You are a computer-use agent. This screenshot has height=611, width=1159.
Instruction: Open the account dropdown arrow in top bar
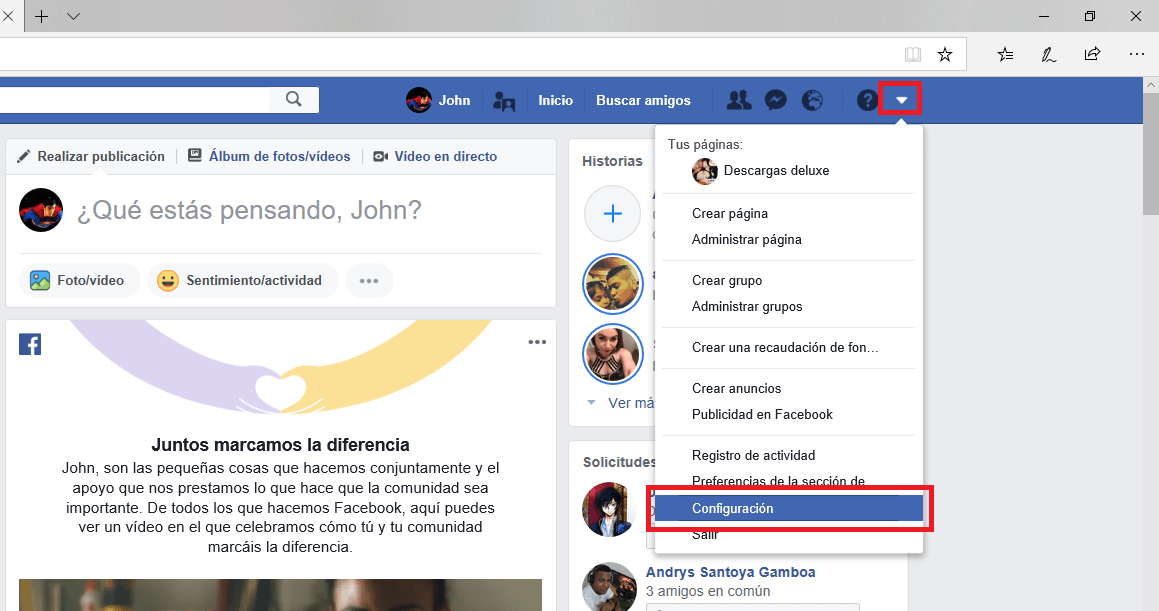(901, 100)
